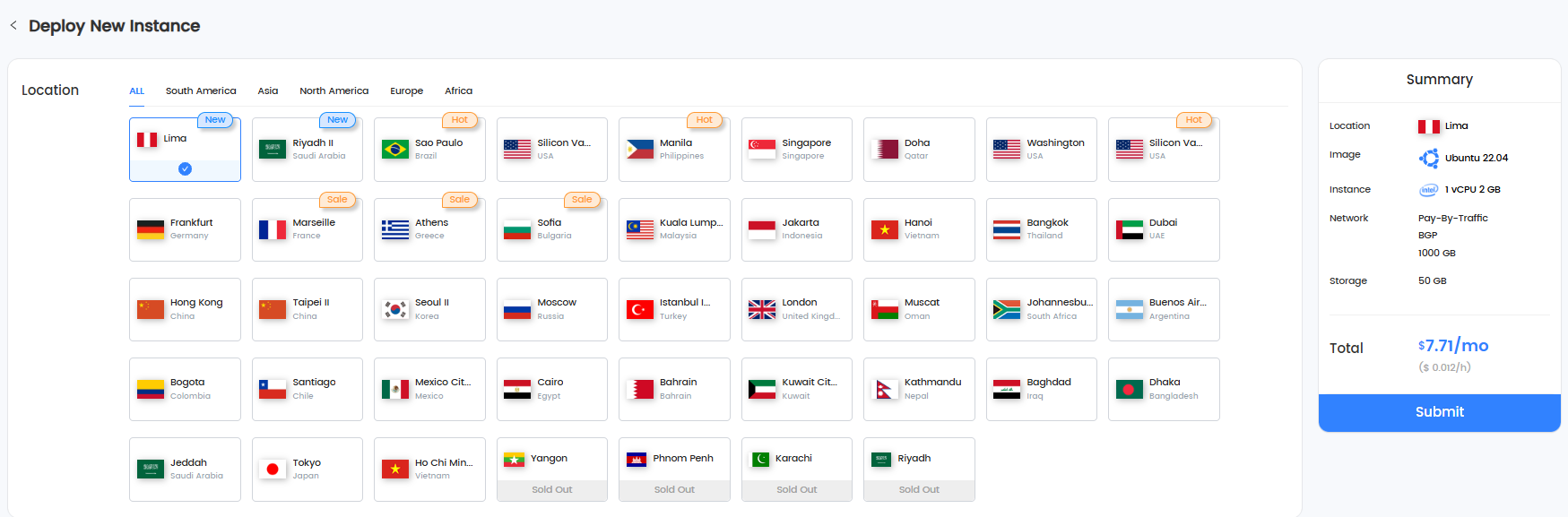Open the Europe location tab
This screenshot has height=517, width=1568.
tap(406, 90)
